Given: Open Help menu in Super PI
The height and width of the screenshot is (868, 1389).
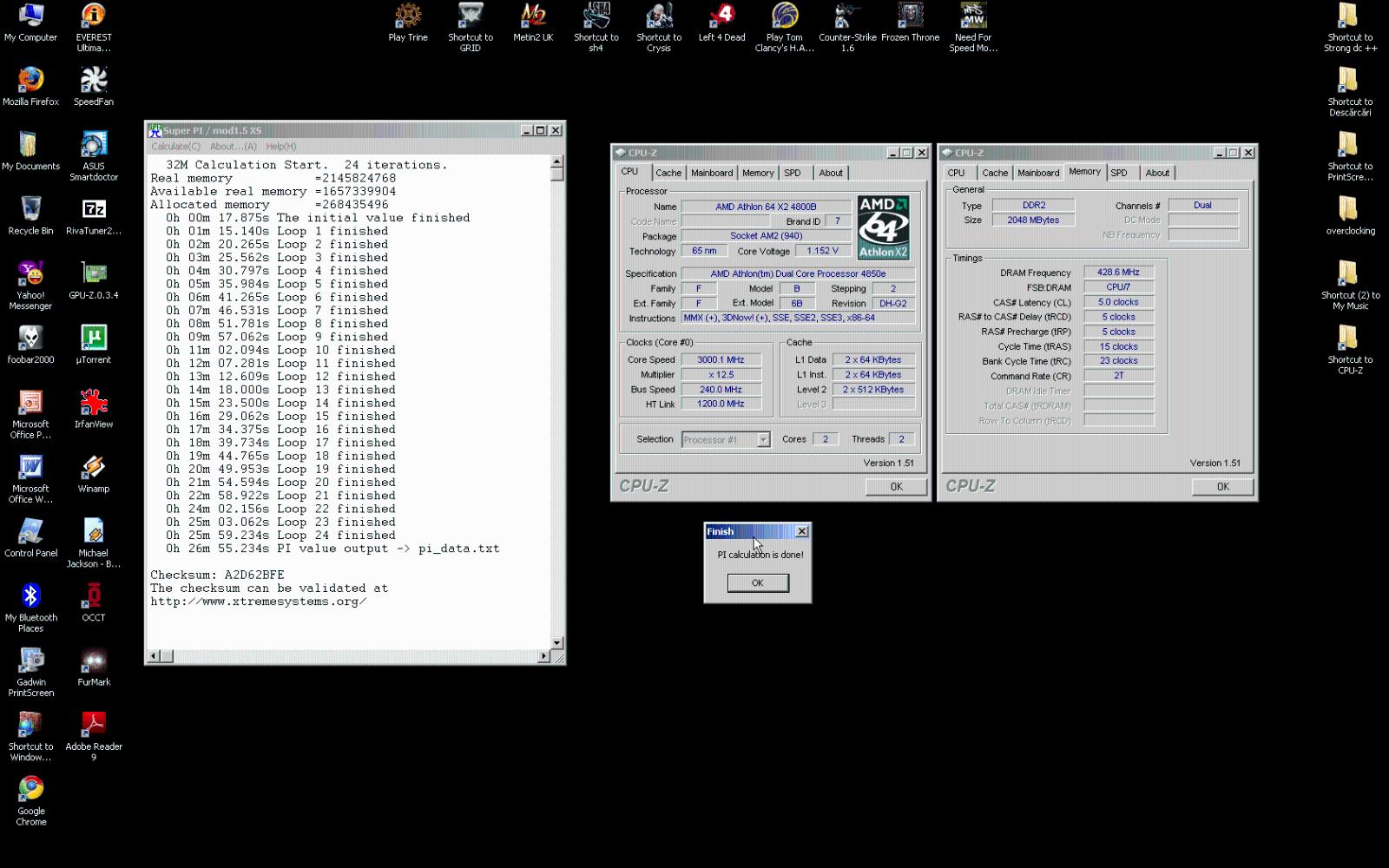Looking at the screenshot, I should tap(281, 147).
